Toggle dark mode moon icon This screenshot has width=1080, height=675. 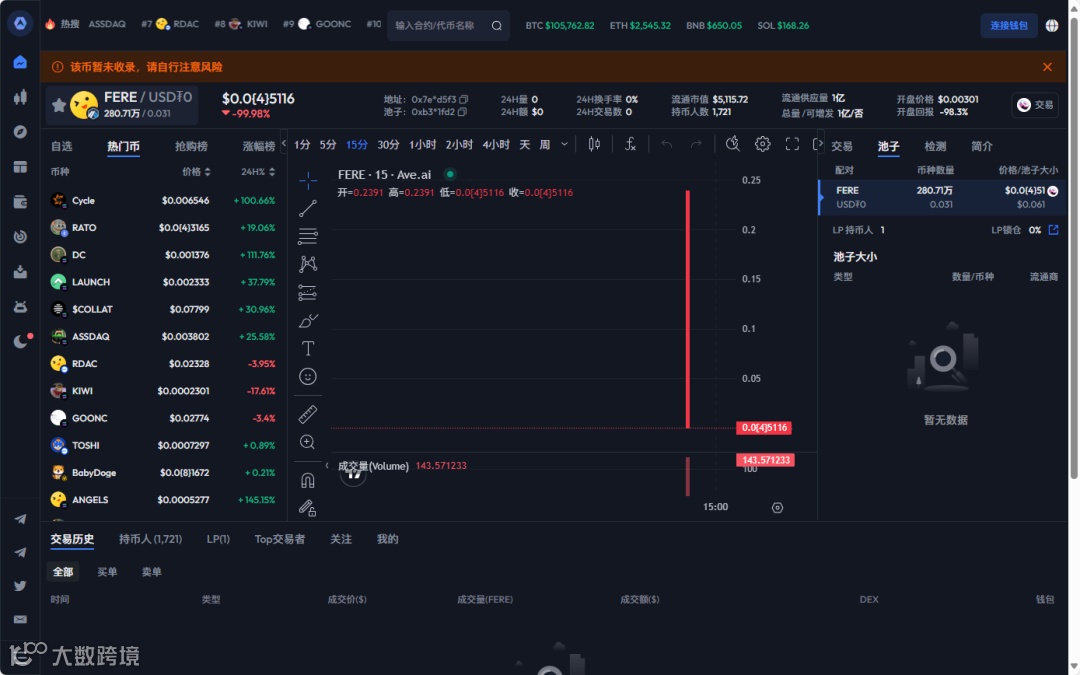21,341
